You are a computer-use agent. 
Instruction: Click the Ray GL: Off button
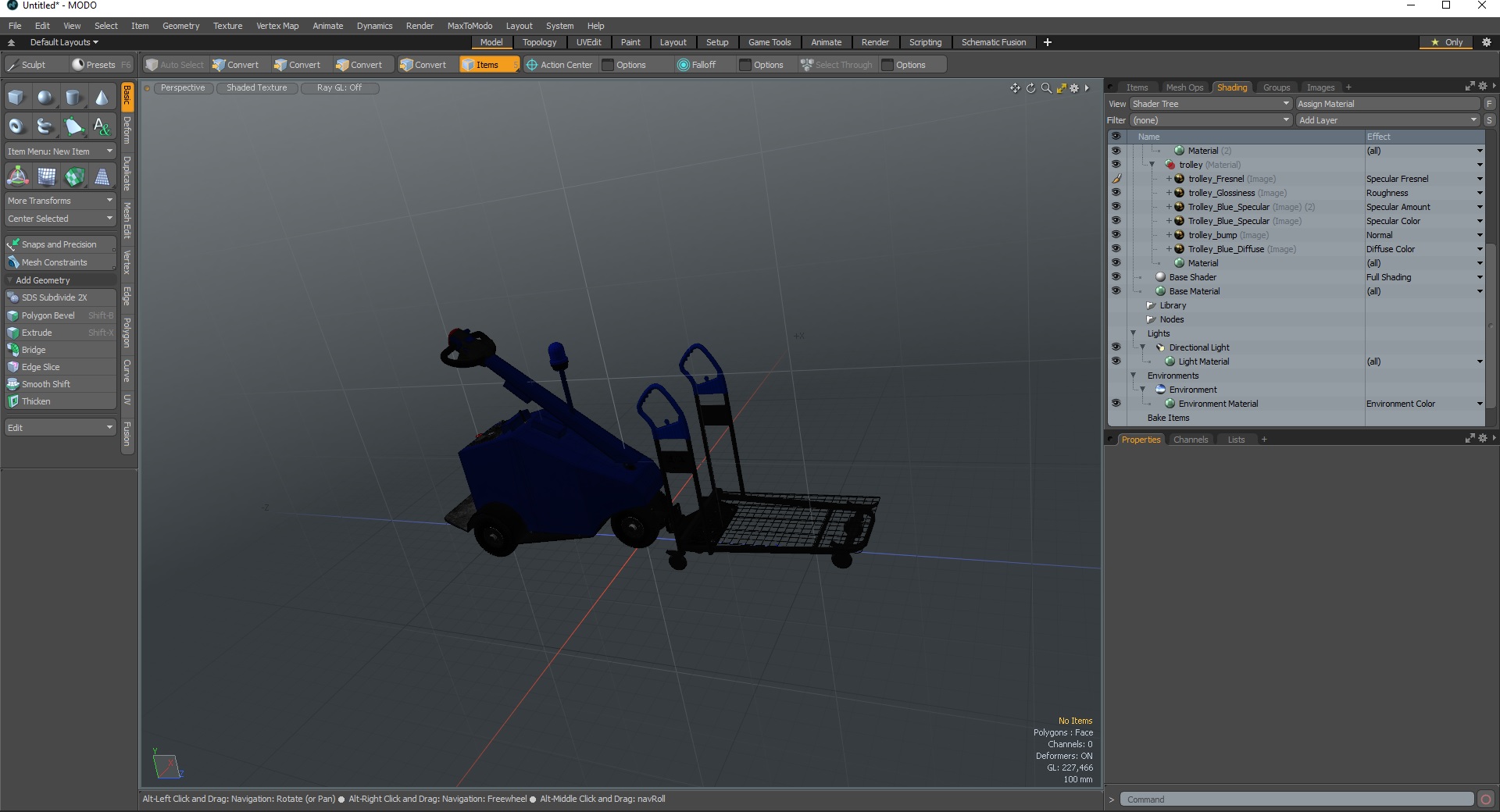(339, 88)
